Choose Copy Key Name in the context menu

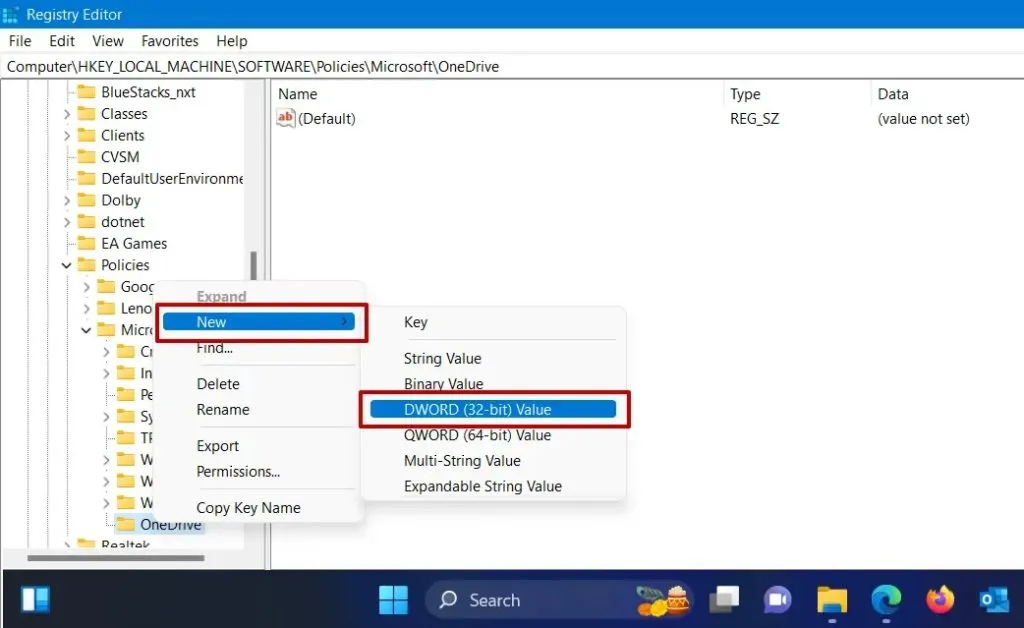[x=248, y=508]
